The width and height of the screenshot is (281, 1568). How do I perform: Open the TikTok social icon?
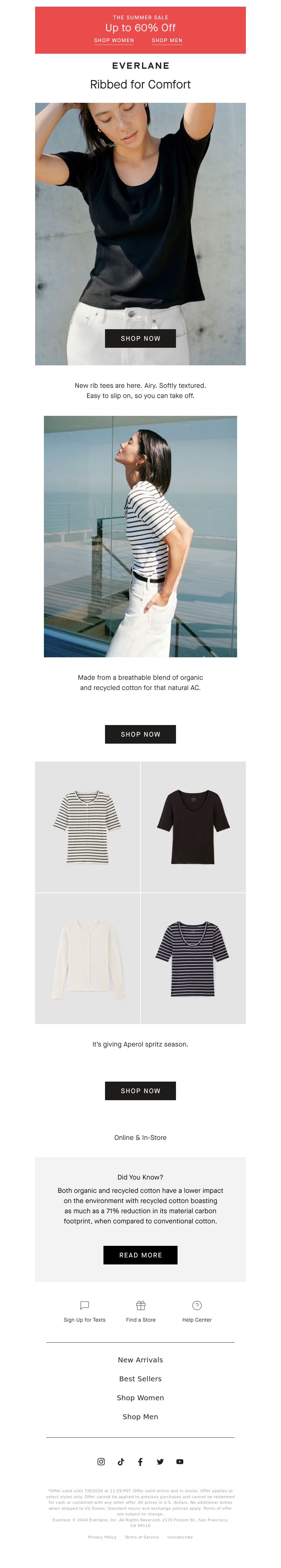point(121,1461)
